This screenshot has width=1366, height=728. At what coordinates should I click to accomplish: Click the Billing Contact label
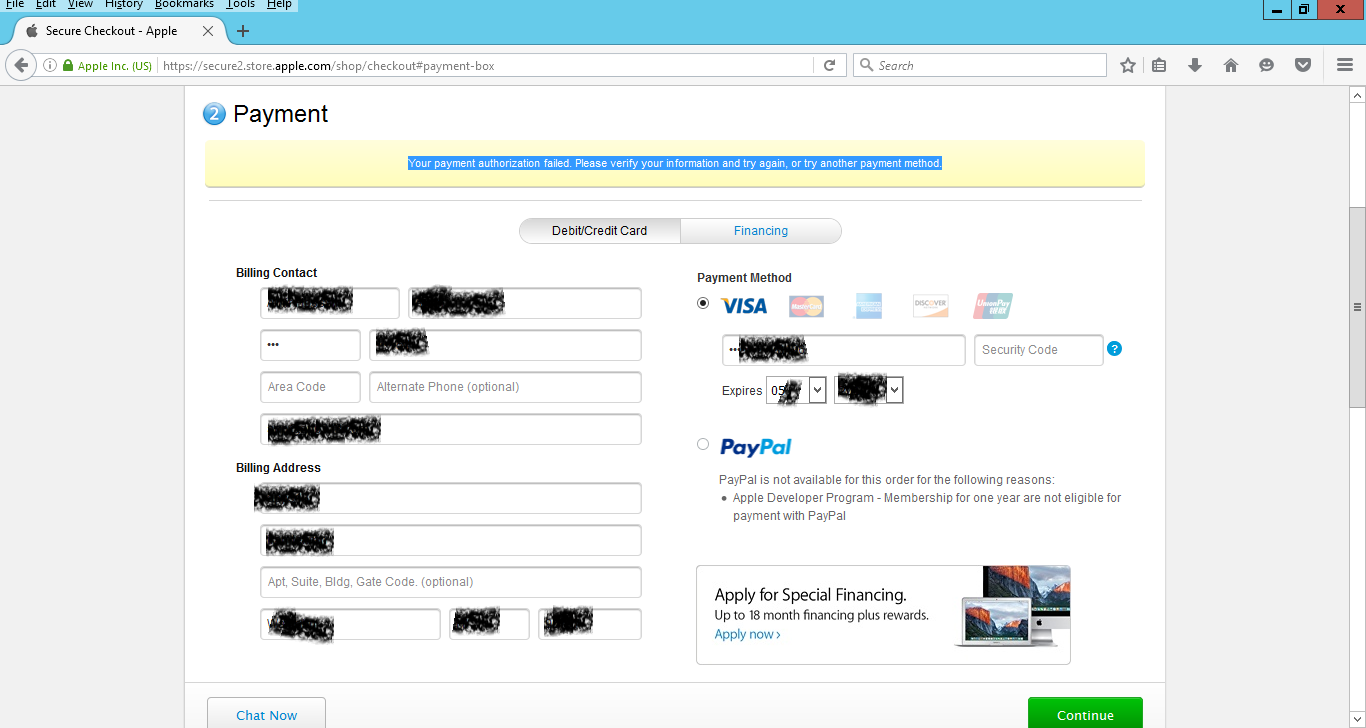pos(277,273)
